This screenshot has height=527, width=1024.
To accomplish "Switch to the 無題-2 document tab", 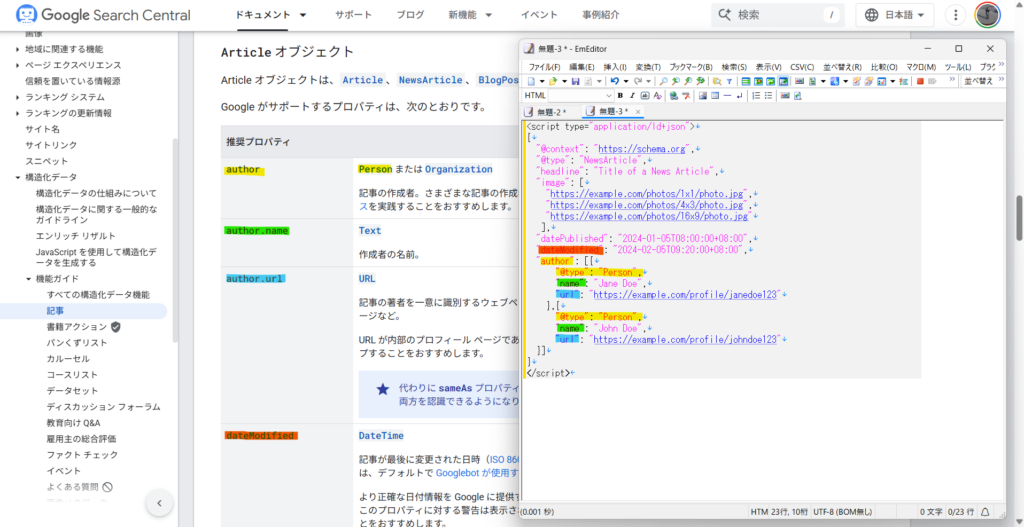I will pos(551,112).
